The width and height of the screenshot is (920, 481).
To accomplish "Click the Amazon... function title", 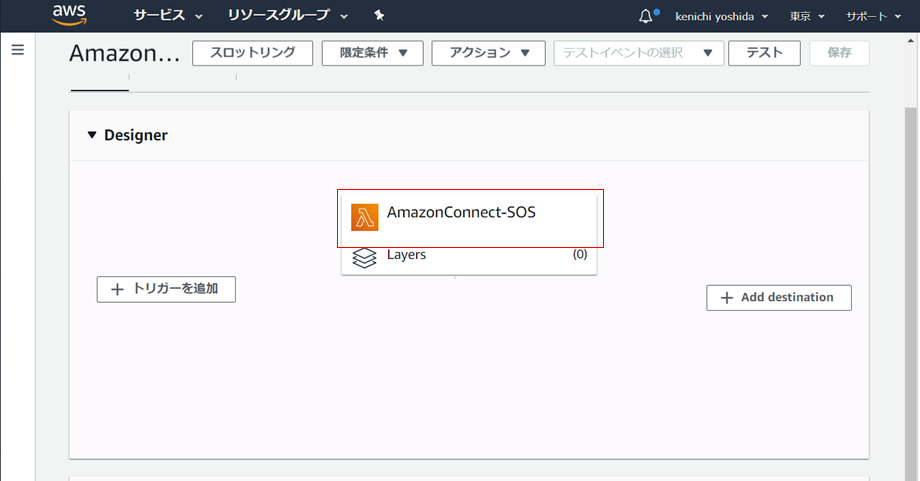I will [124, 53].
